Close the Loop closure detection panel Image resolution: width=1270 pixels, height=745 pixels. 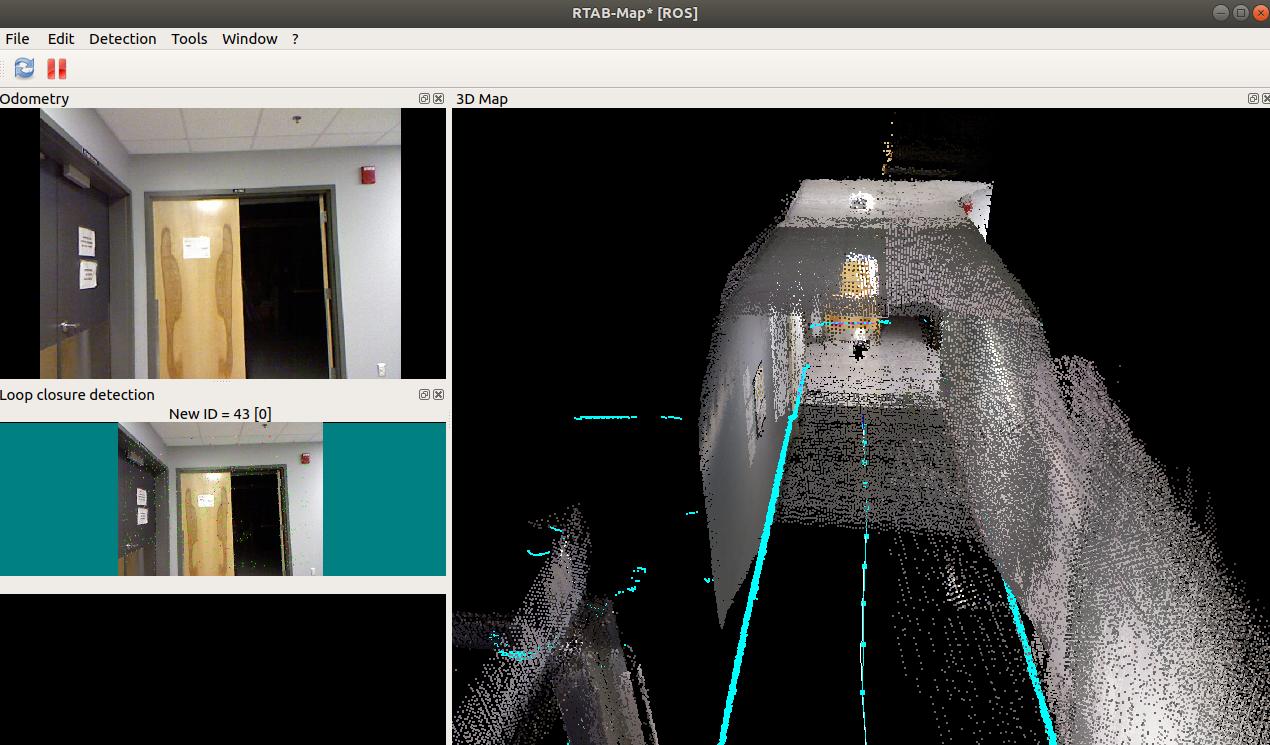pyautogui.click(x=438, y=395)
